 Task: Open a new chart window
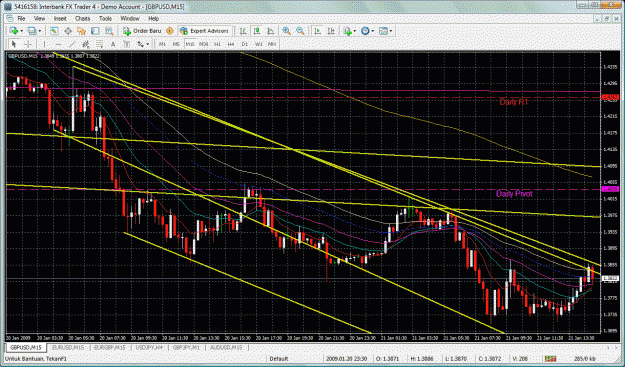pos(14,31)
